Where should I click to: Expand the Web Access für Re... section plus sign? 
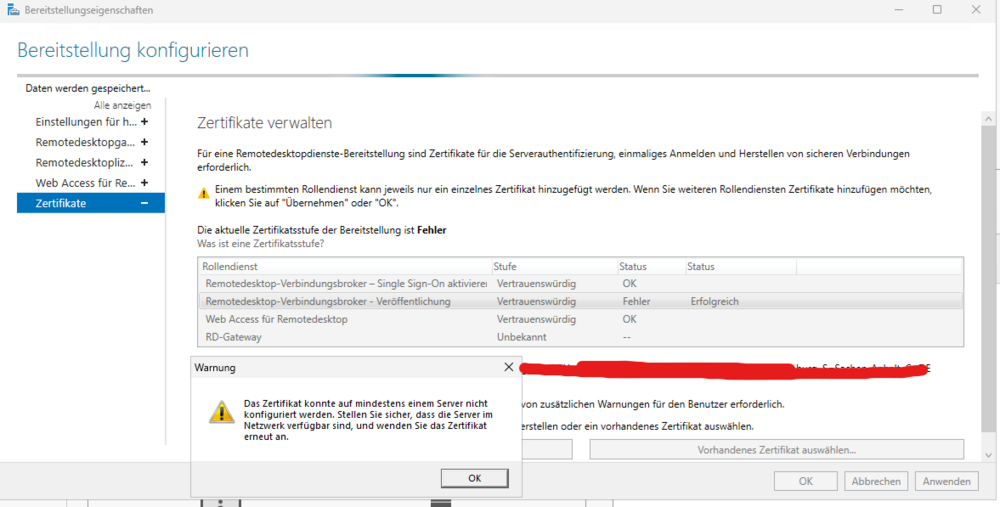145,183
